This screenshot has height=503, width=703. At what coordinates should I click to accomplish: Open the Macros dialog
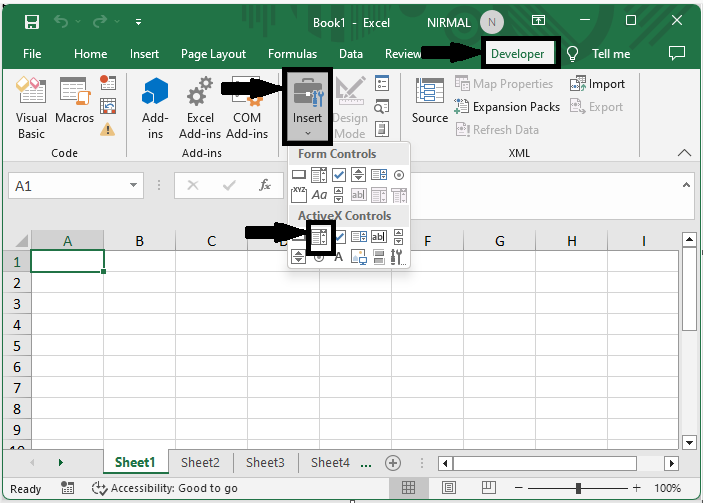tap(74, 100)
